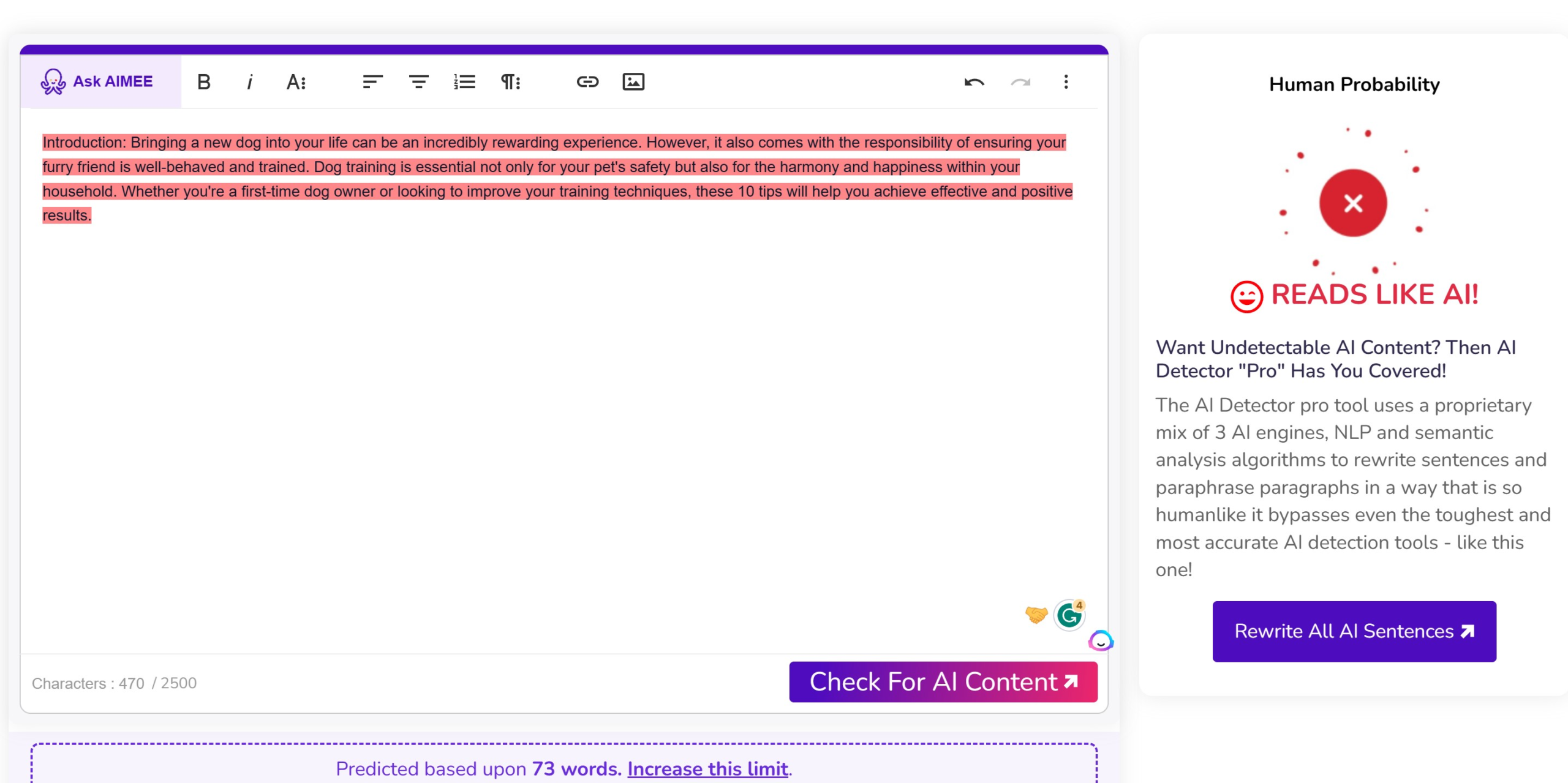1568x783 pixels.
Task: Insert an ordered numbered list
Action: (464, 82)
